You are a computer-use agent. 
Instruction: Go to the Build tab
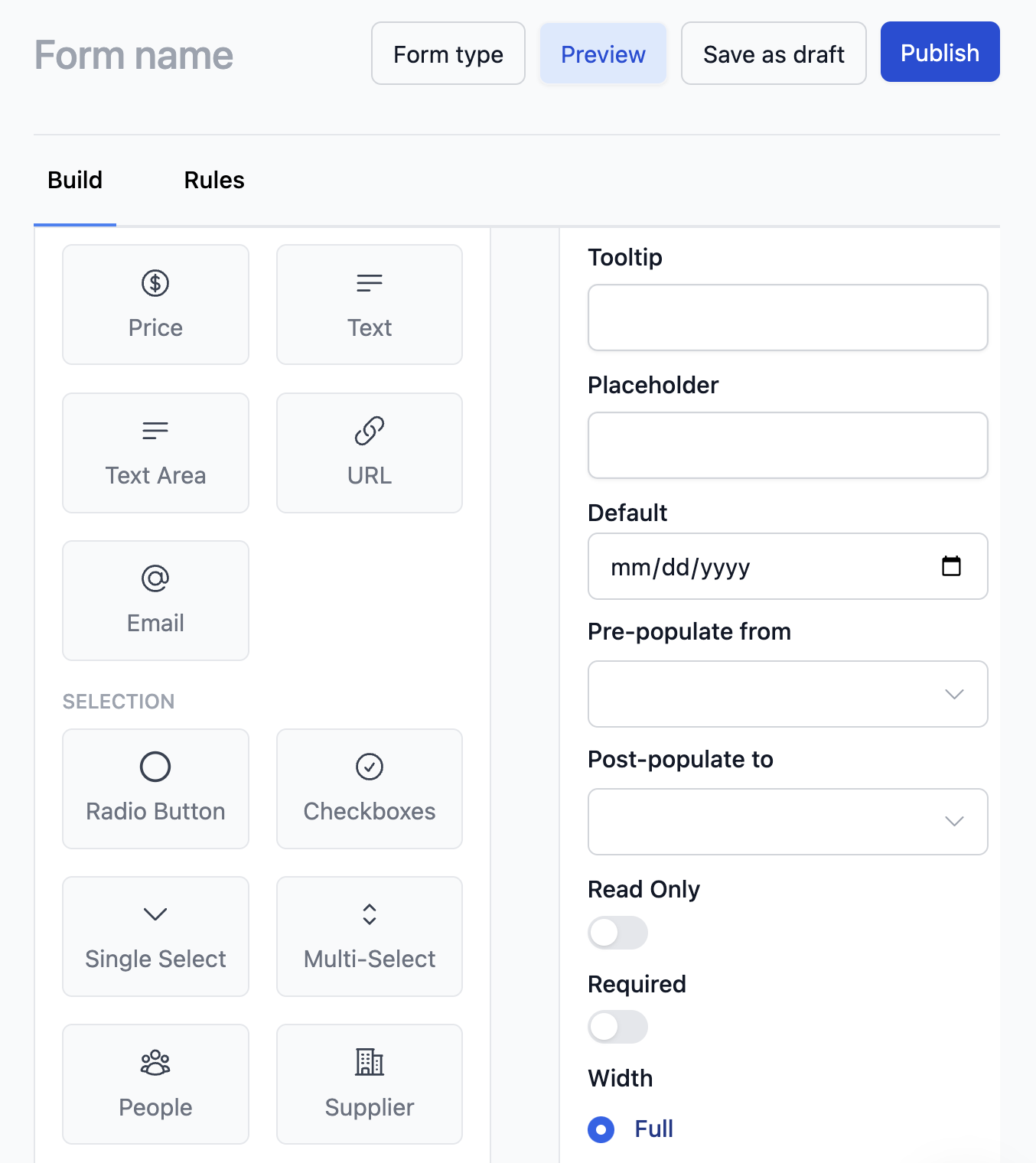tap(75, 181)
